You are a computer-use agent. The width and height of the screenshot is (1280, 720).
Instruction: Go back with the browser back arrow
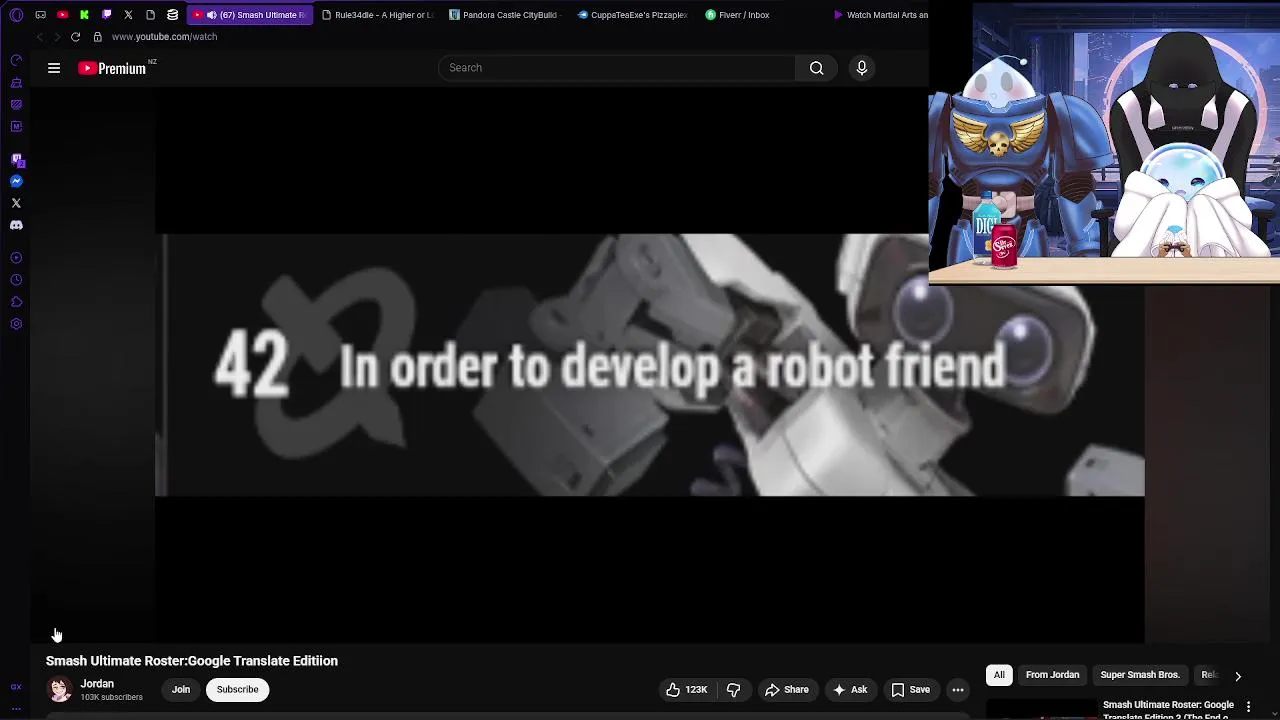(x=39, y=37)
